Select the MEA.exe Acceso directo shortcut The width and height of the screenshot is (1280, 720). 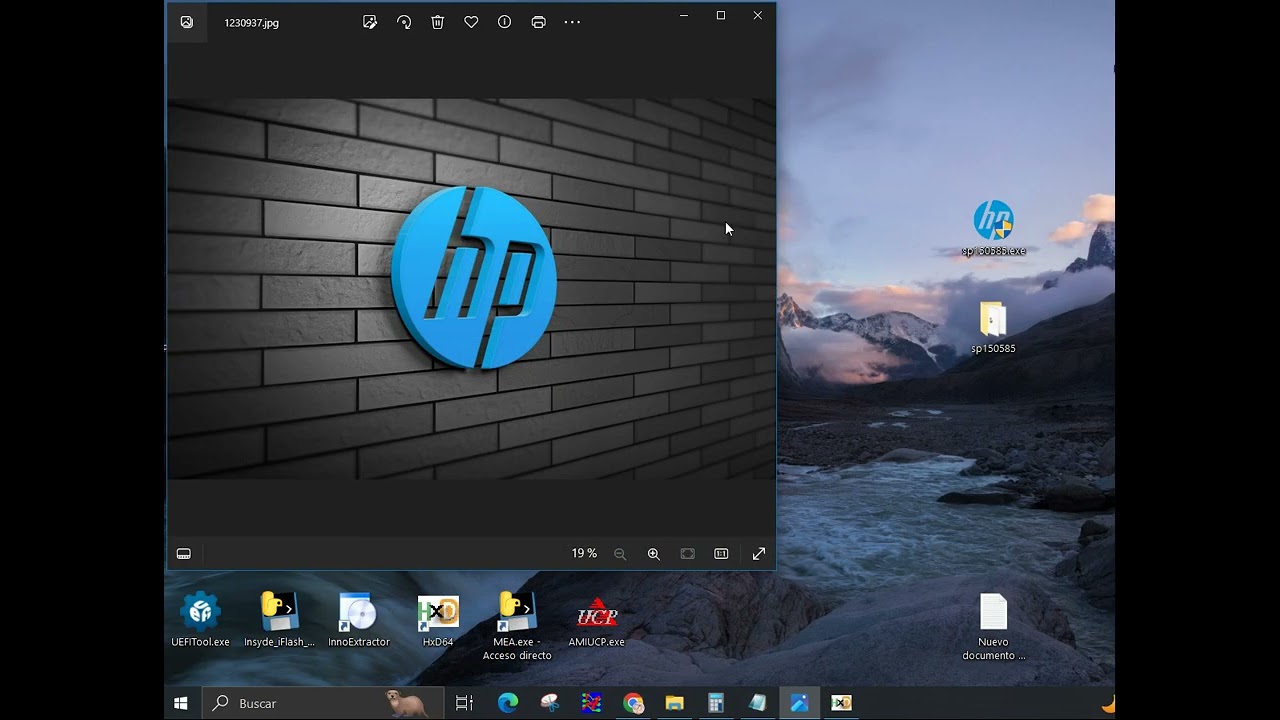click(x=517, y=627)
